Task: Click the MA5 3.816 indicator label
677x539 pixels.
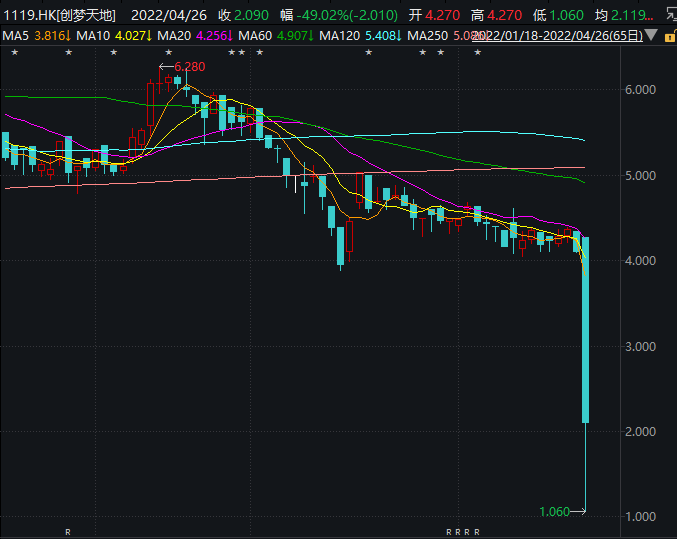Action: pyautogui.click(x=36, y=35)
